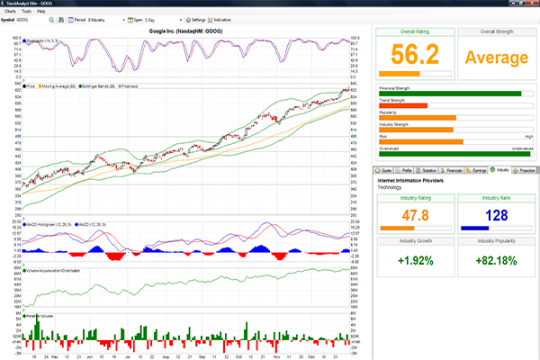Click the orange Moving Average legend marker
This screenshot has height=360, width=540.
(x=40, y=86)
